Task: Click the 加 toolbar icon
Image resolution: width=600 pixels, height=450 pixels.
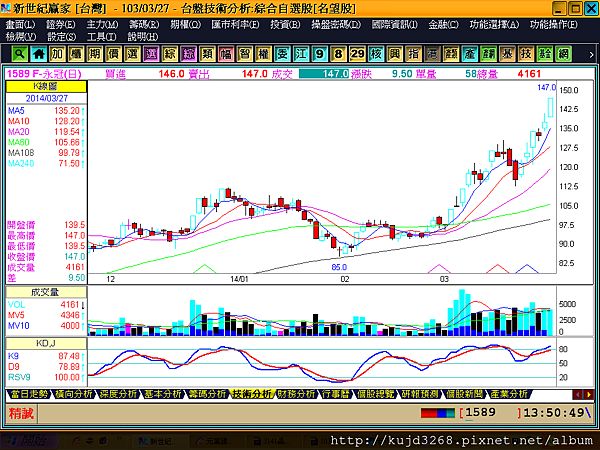Action: click(x=57, y=54)
